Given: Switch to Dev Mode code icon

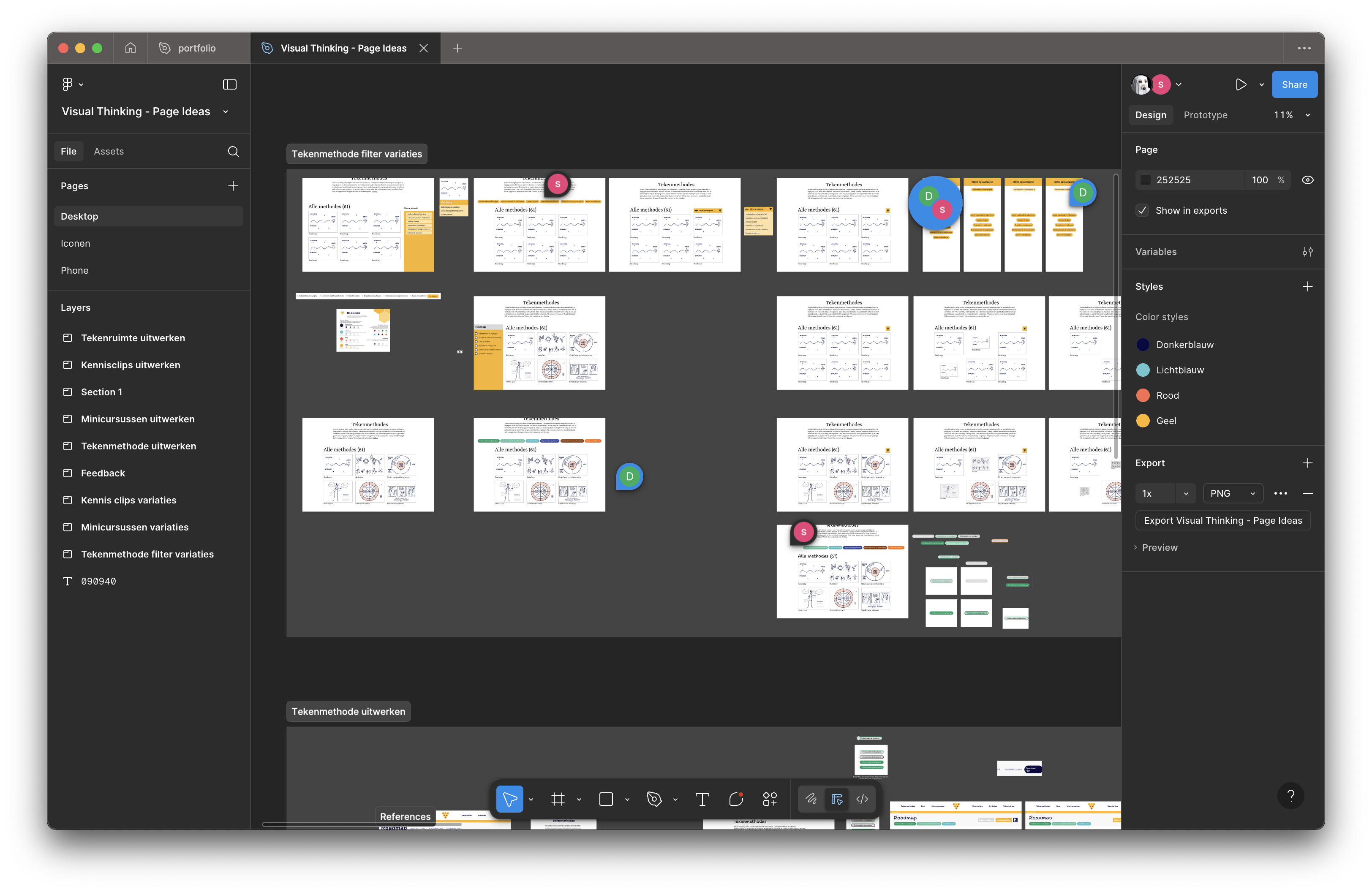Looking at the screenshot, I should tap(862, 799).
